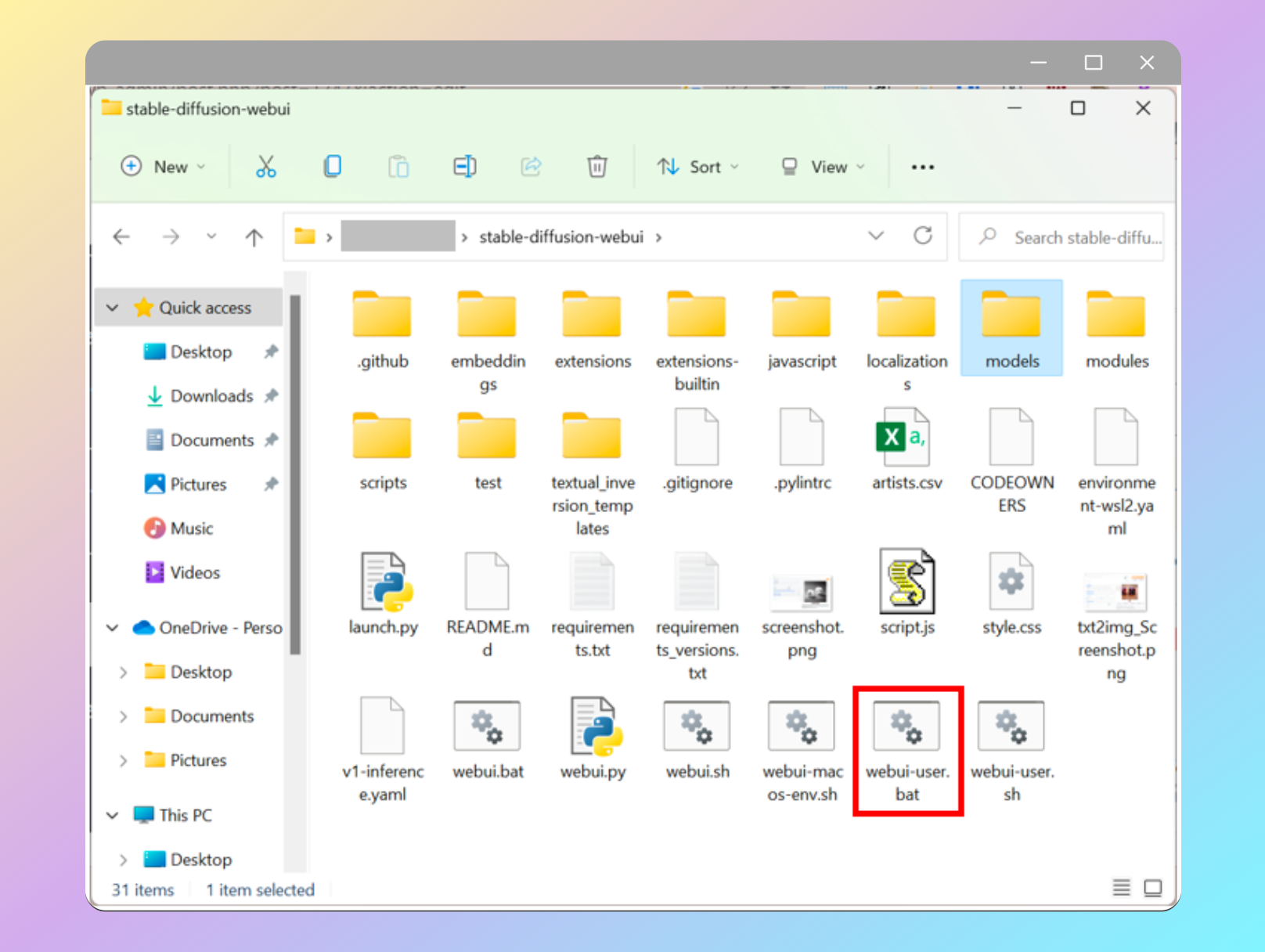Switch to details view layout
This screenshot has width=1265, height=952.
click(1121, 888)
